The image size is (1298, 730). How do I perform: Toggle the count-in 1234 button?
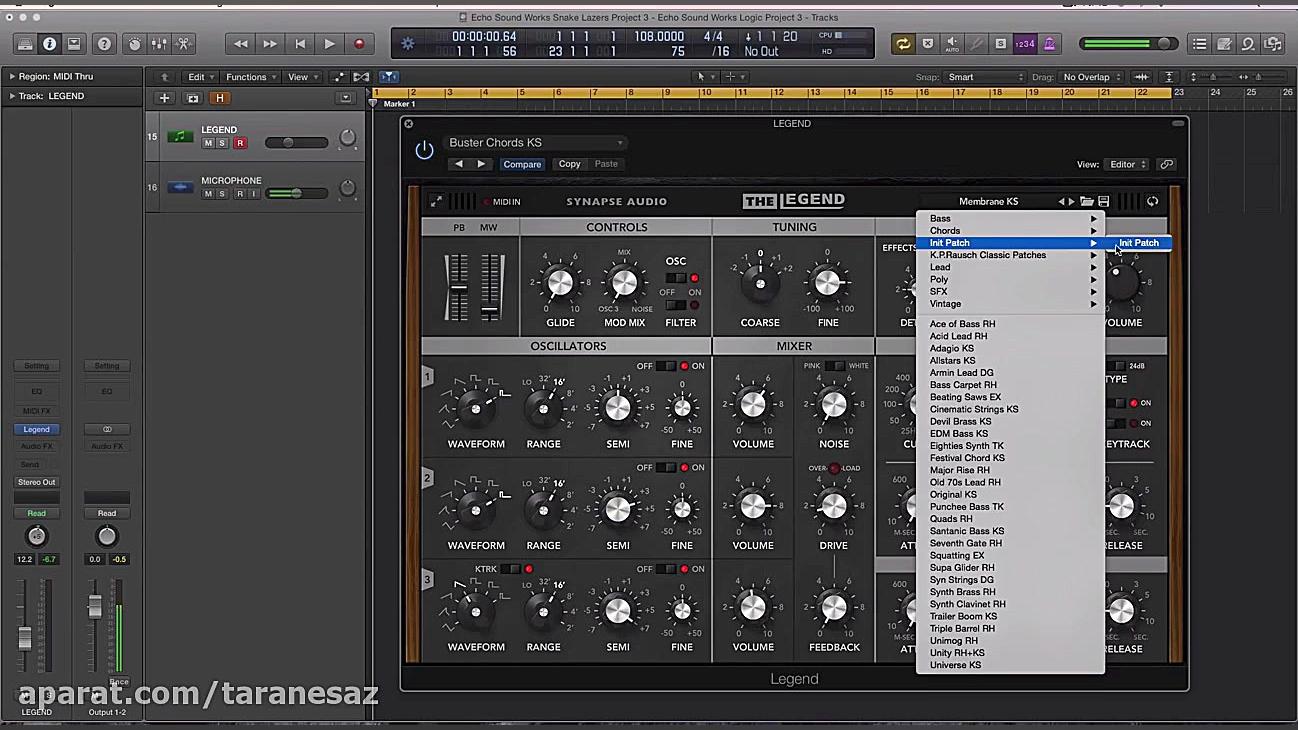click(x=1025, y=44)
